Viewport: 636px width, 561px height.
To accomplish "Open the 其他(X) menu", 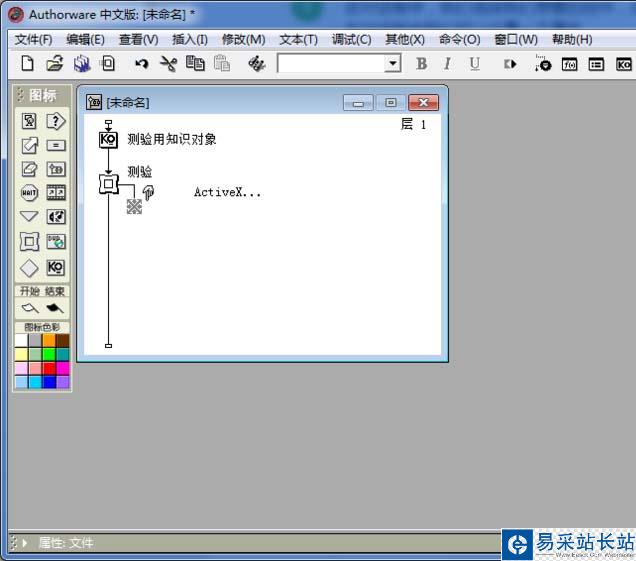I will [405, 40].
